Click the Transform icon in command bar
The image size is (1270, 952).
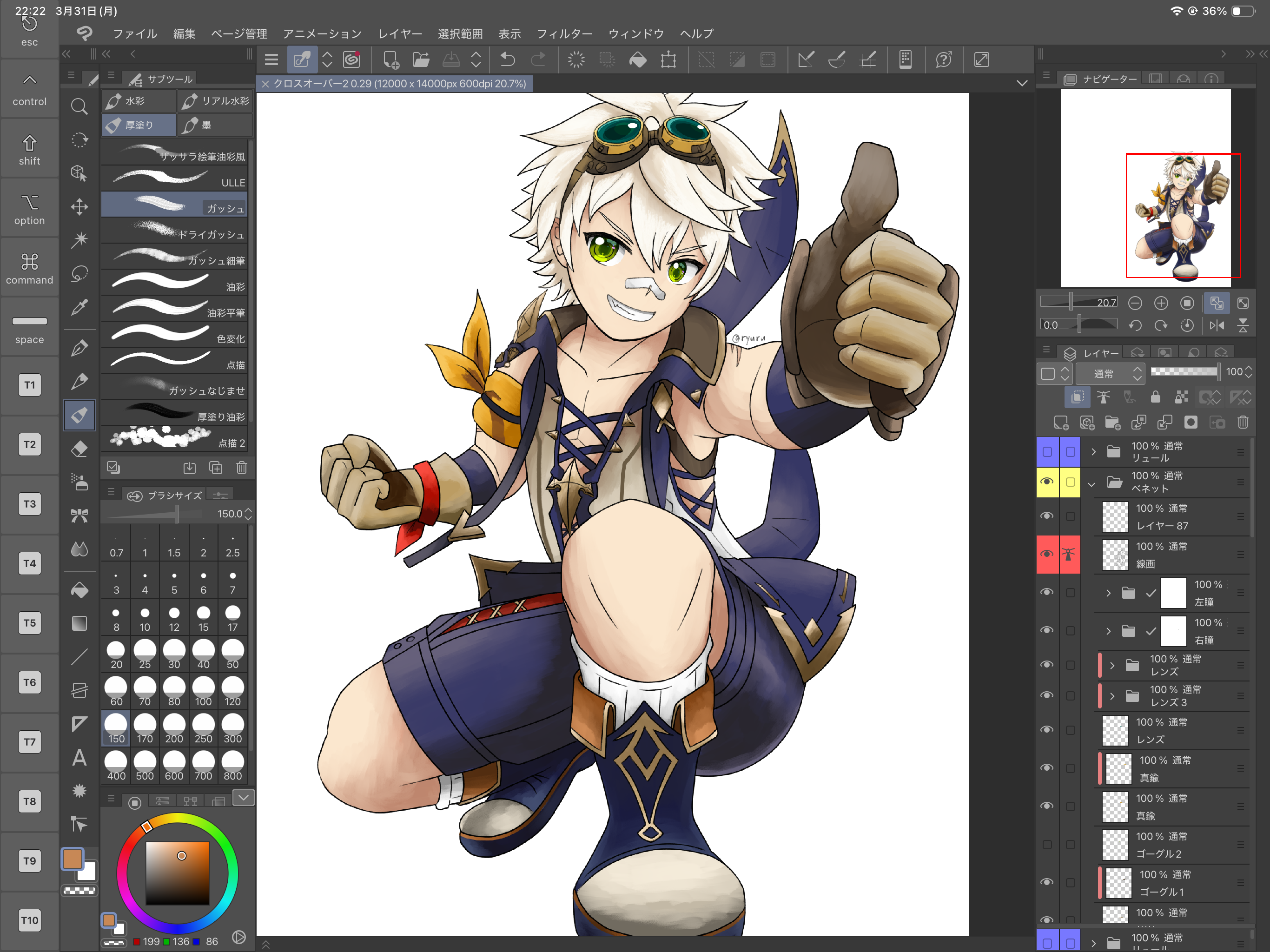(x=668, y=59)
